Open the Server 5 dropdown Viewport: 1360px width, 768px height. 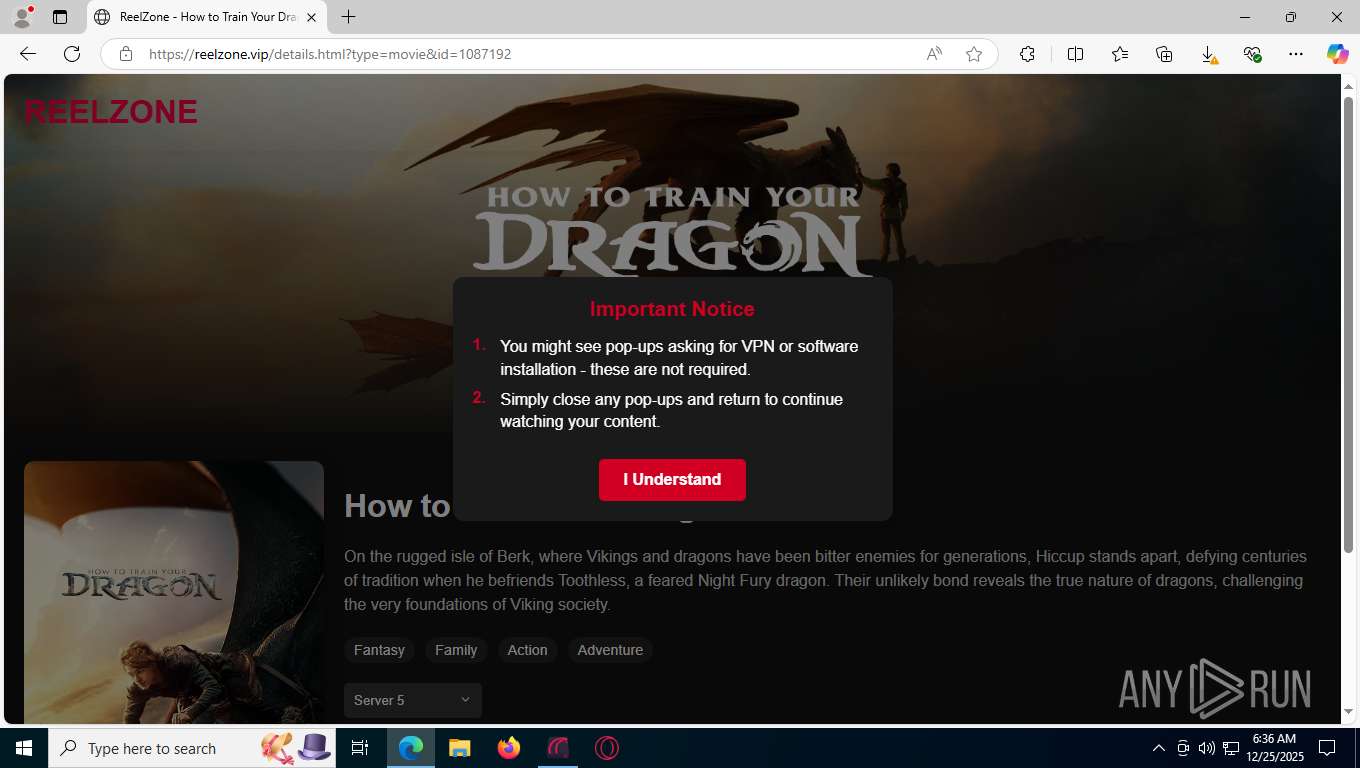413,700
